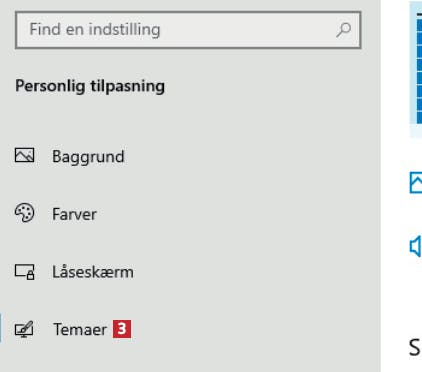Click the Find en indstilling placeholder text

tap(95, 29)
